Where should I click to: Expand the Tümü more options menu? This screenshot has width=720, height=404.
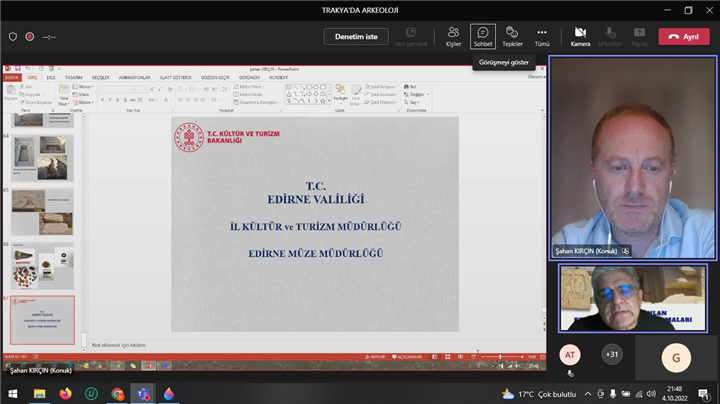542,36
